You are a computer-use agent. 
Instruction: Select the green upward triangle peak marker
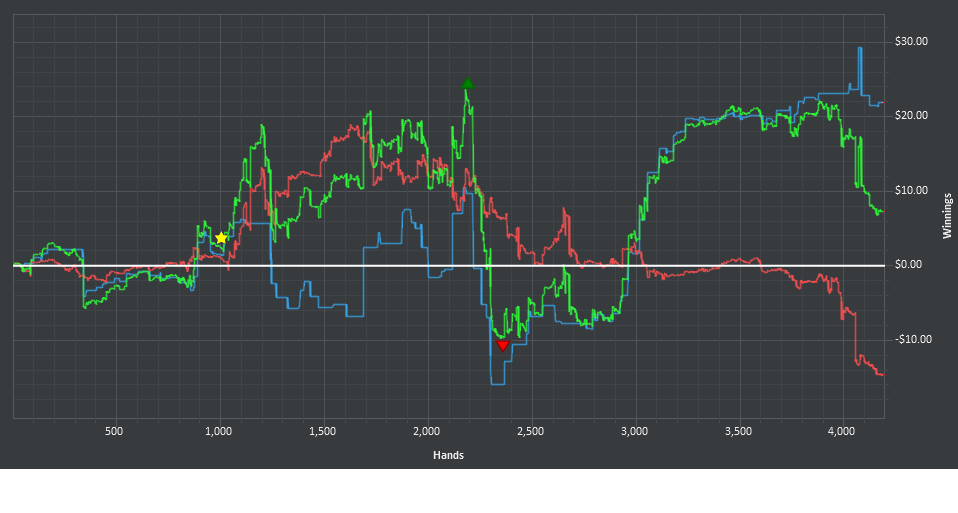467,85
